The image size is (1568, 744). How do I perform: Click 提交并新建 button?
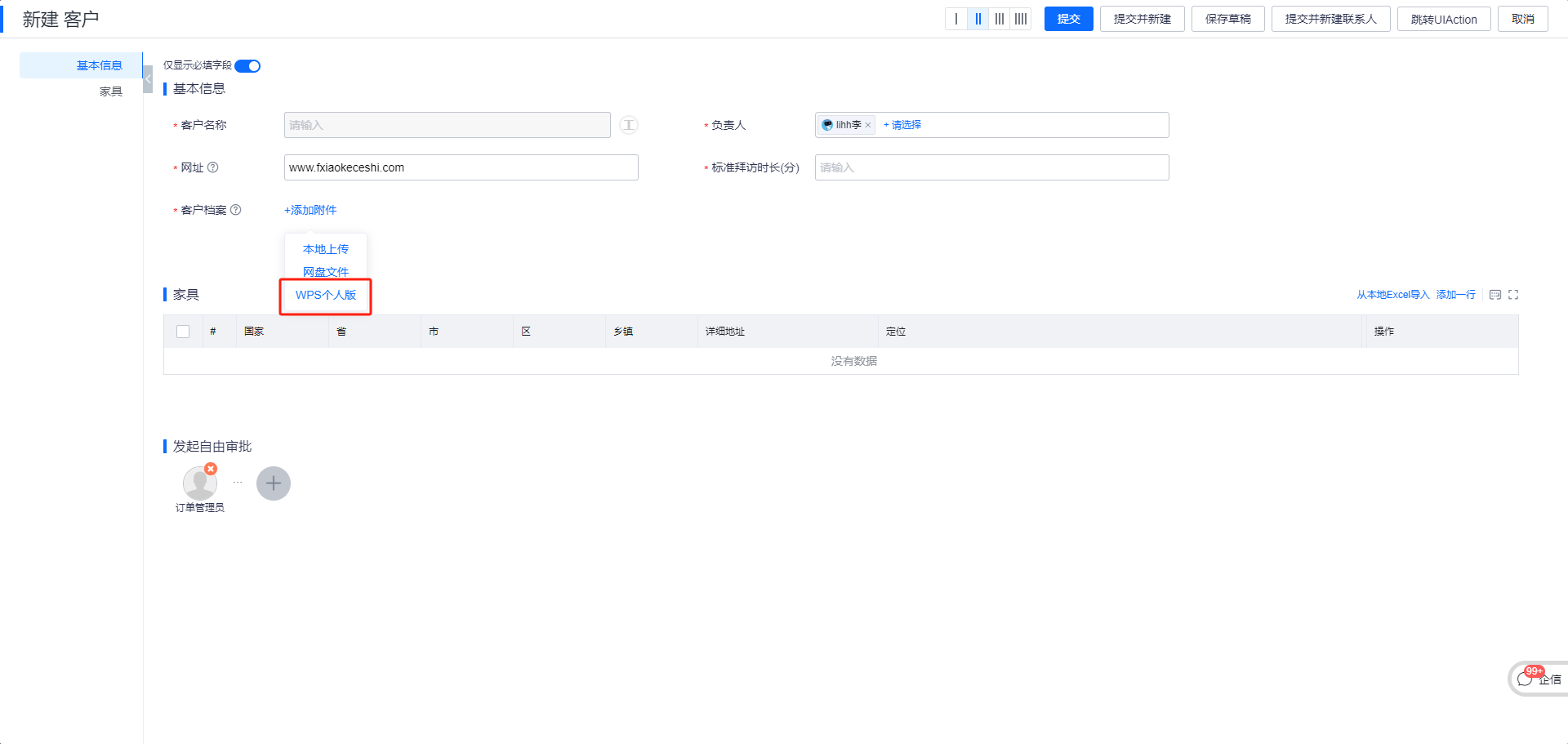pyautogui.click(x=1143, y=19)
